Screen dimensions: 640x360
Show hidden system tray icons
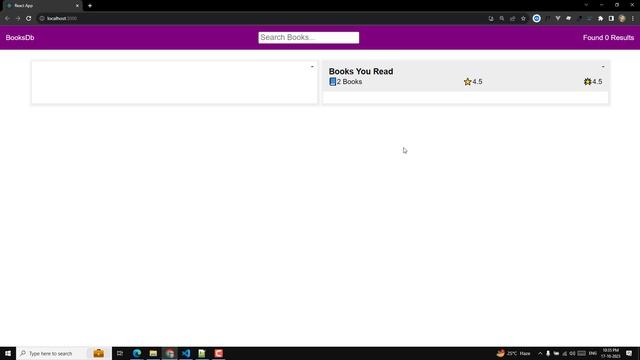tap(540, 353)
